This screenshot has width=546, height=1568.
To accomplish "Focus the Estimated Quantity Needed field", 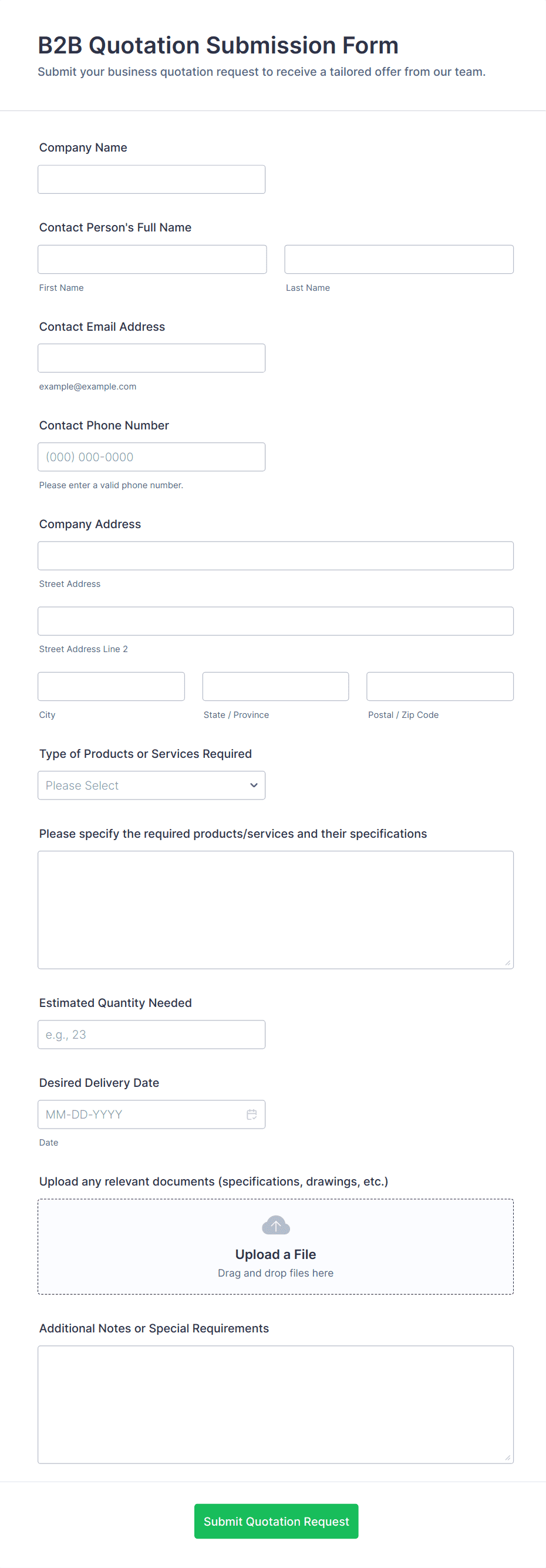I will point(151,1034).
